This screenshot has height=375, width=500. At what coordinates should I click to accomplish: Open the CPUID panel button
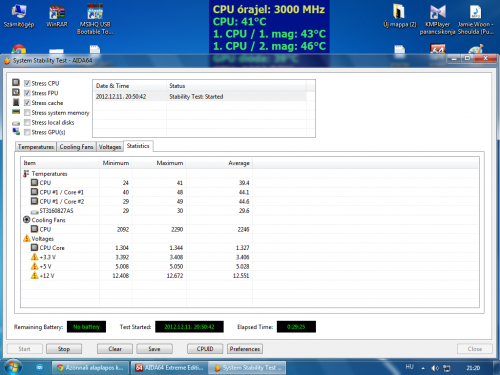tap(205, 349)
